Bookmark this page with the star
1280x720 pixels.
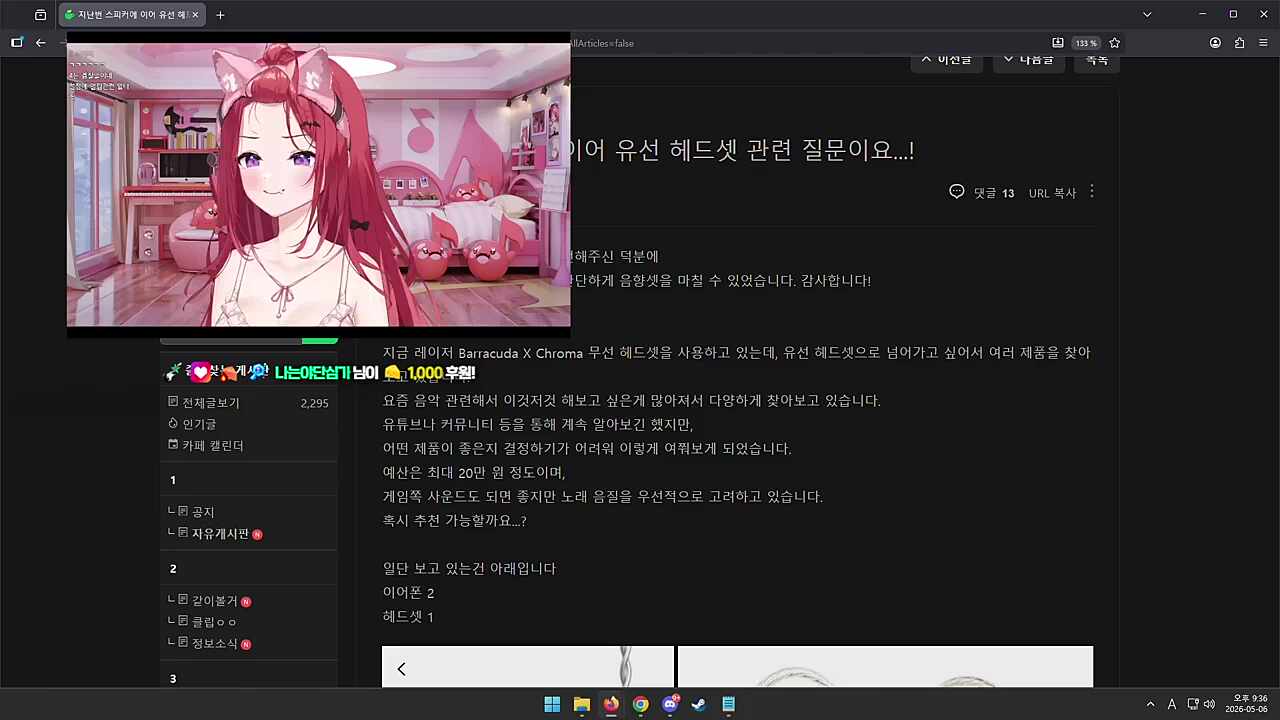(x=1114, y=43)
